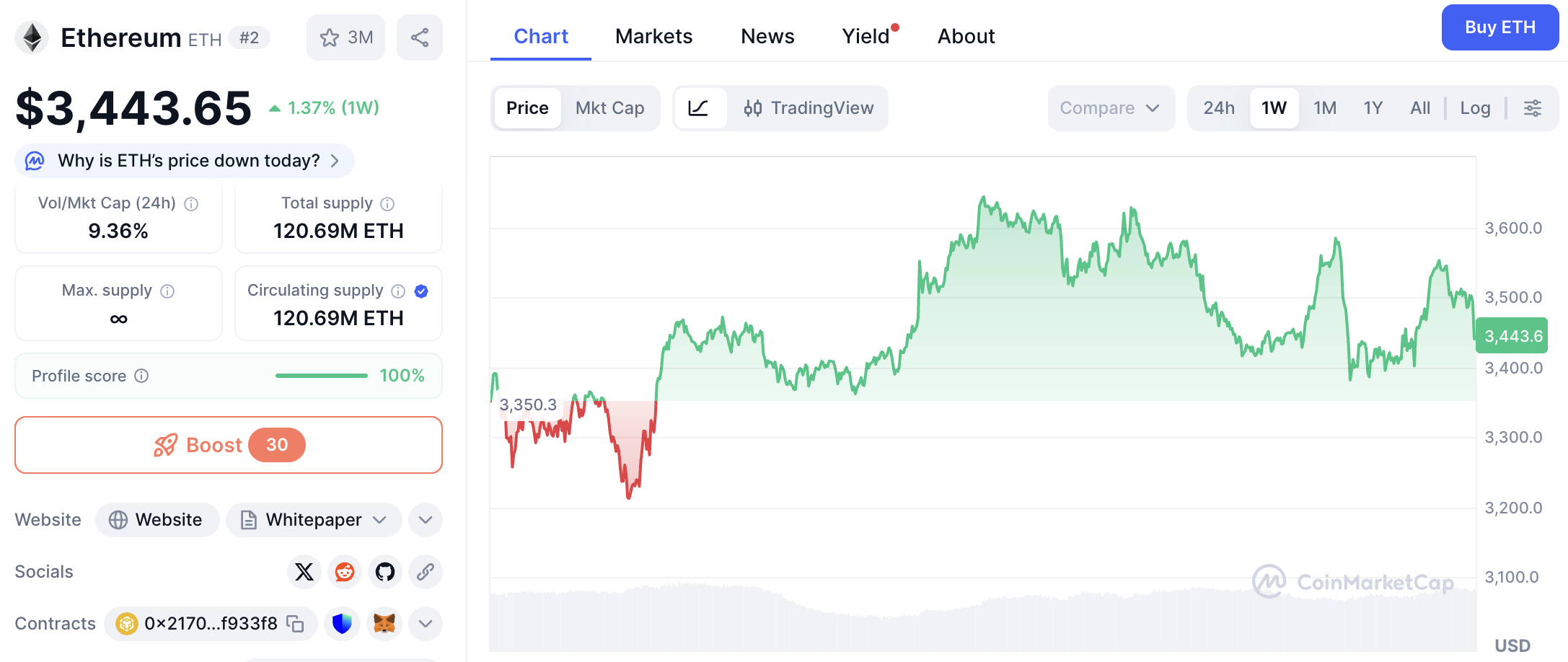Screen dimensions: 1568x662
Task: Open the GitHub social icon
Action: pos(384,572)
